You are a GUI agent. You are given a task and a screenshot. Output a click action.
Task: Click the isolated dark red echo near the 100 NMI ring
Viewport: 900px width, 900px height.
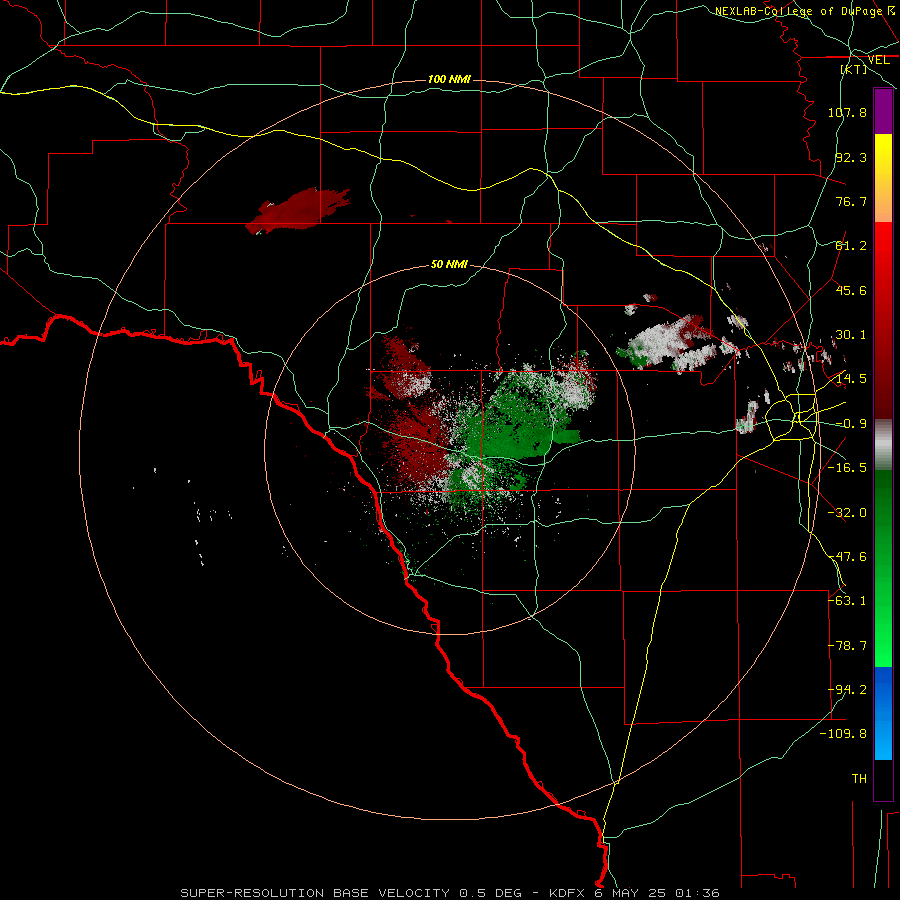[x=298, y=211]
